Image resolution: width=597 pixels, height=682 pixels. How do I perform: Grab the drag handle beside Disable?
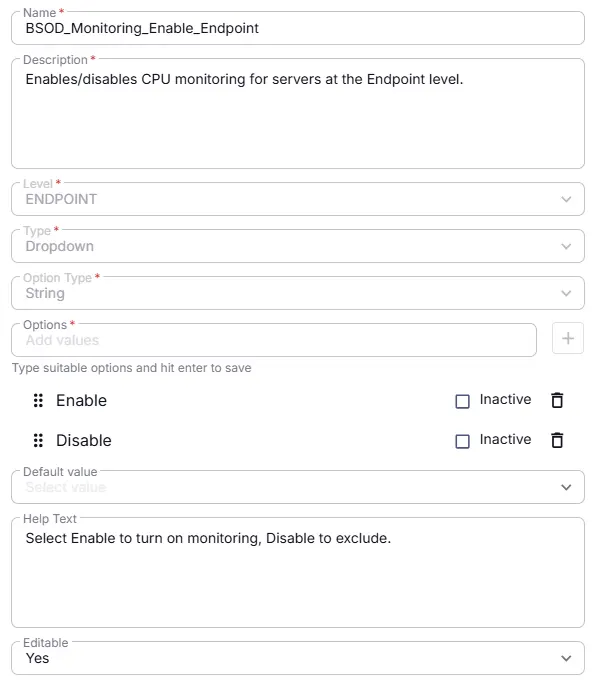point(38,440)
